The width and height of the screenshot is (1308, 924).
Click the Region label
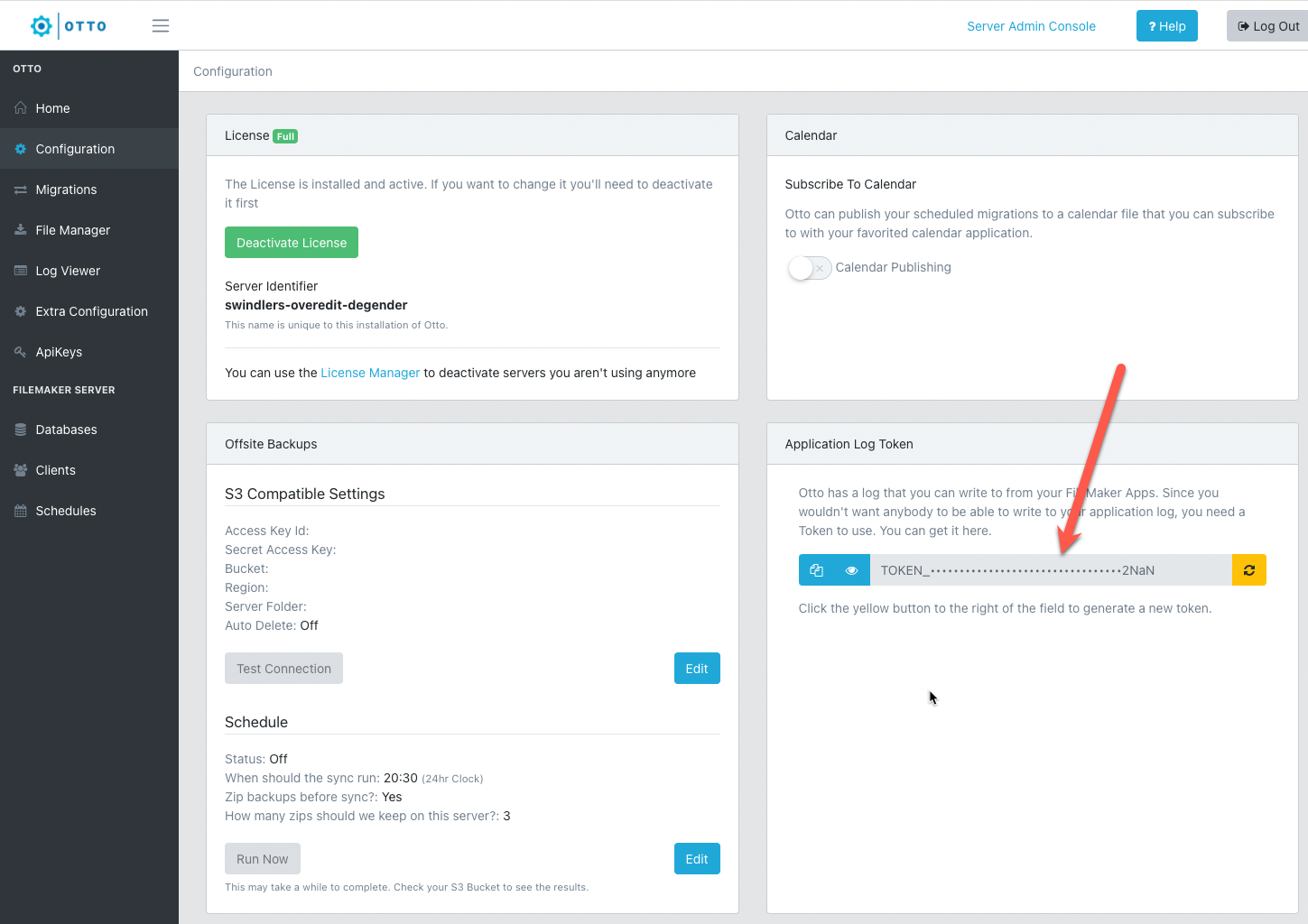point(246,587)
